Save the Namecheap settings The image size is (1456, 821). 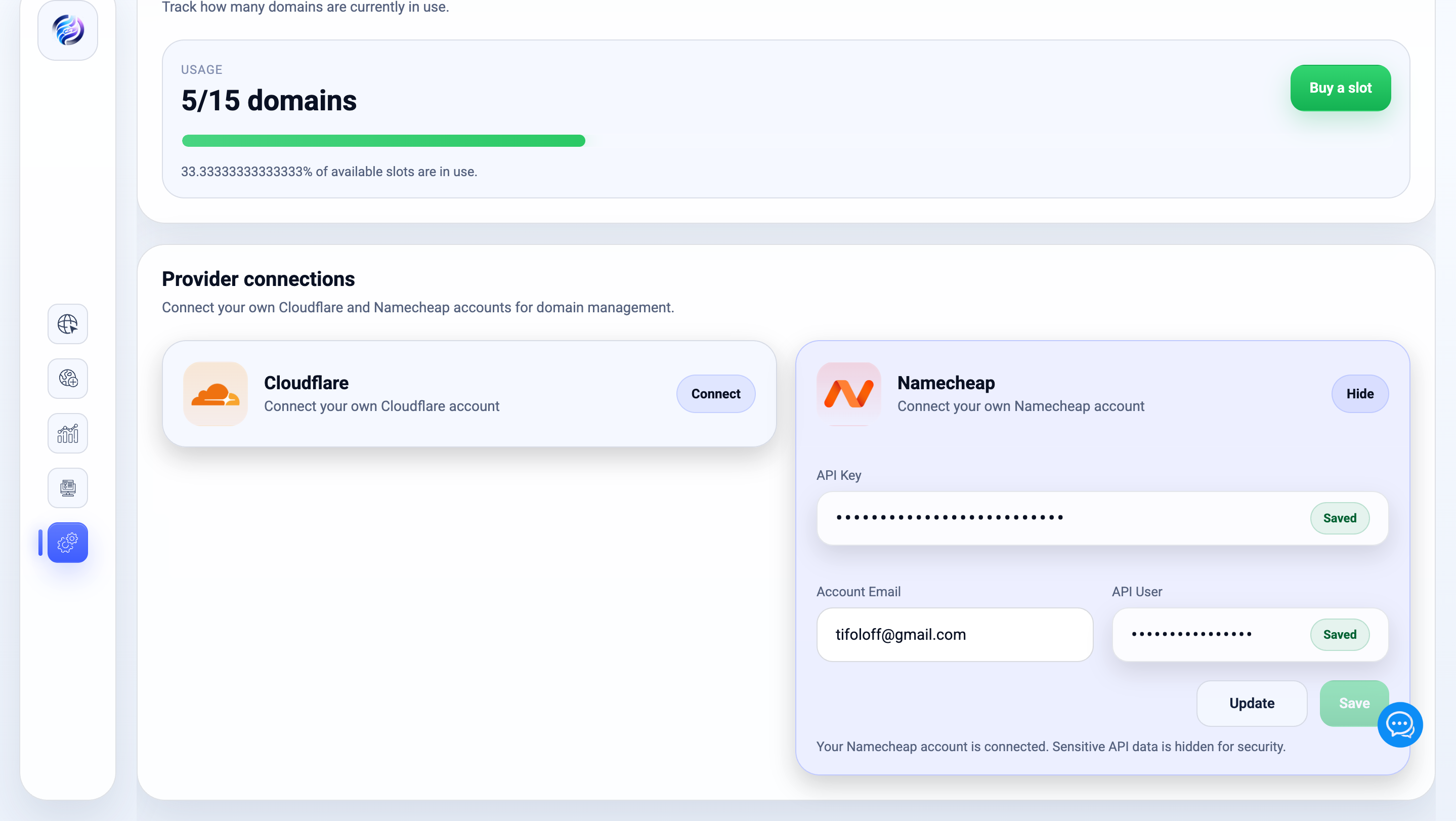pyautogui.click(x=1354, y=703)
